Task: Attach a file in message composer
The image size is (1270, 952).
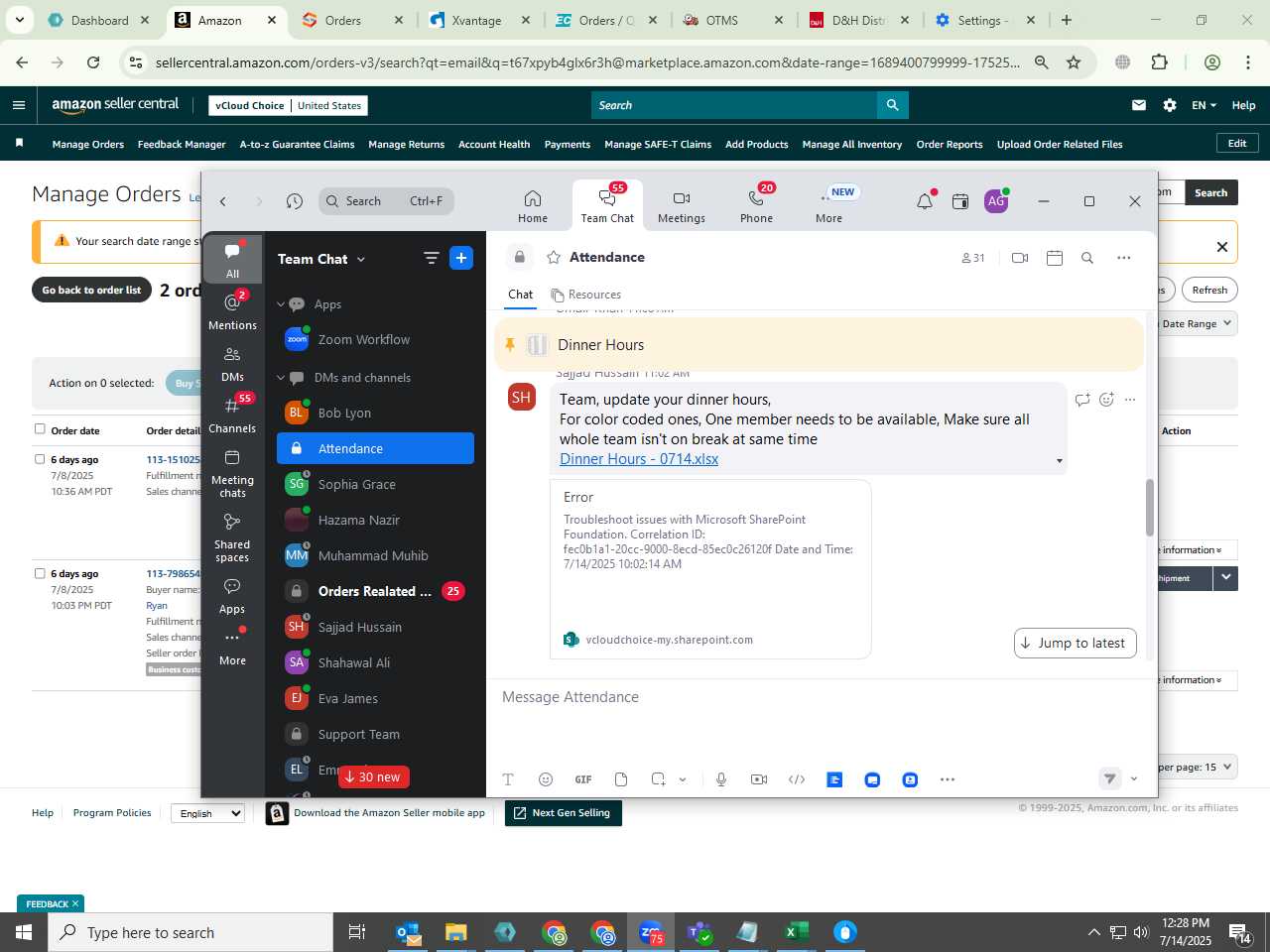Action: [621, 779]
